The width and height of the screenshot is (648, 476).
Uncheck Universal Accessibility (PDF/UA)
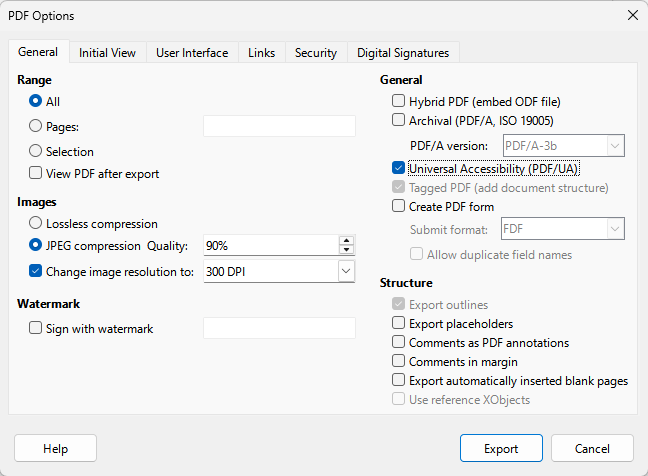click(x=398, y=168)
